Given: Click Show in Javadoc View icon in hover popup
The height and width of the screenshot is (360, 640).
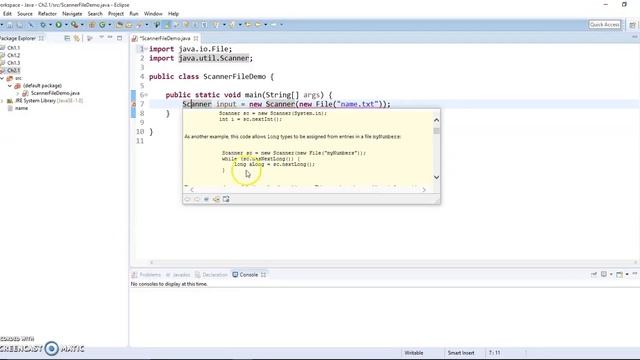Looking at the screenshot, I should pyautogui.click(x=206, y=199).
